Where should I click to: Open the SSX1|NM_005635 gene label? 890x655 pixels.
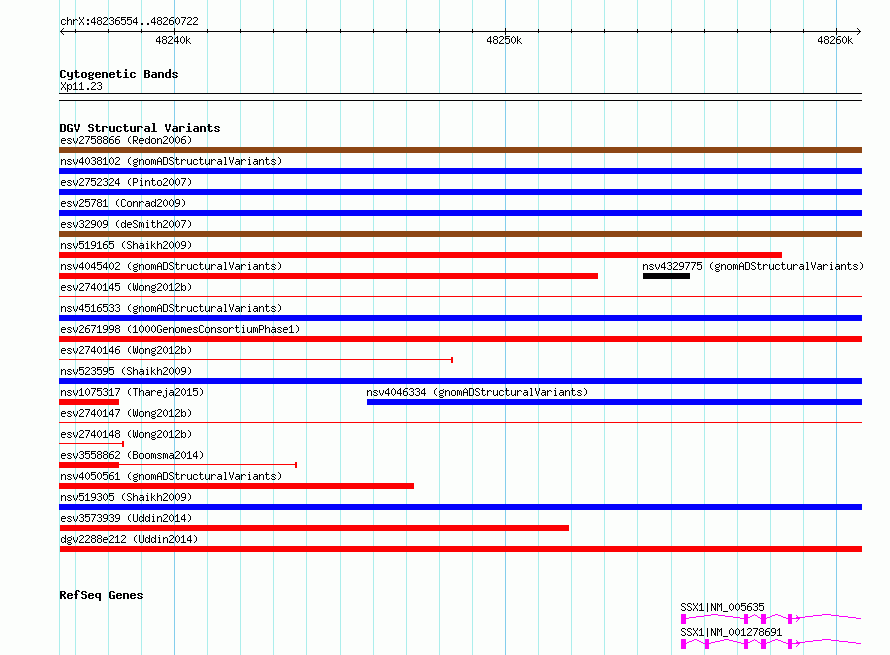point(723,607)
